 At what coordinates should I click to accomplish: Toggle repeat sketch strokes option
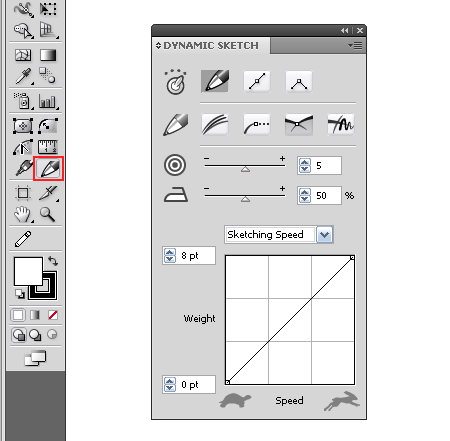point(215,124)
